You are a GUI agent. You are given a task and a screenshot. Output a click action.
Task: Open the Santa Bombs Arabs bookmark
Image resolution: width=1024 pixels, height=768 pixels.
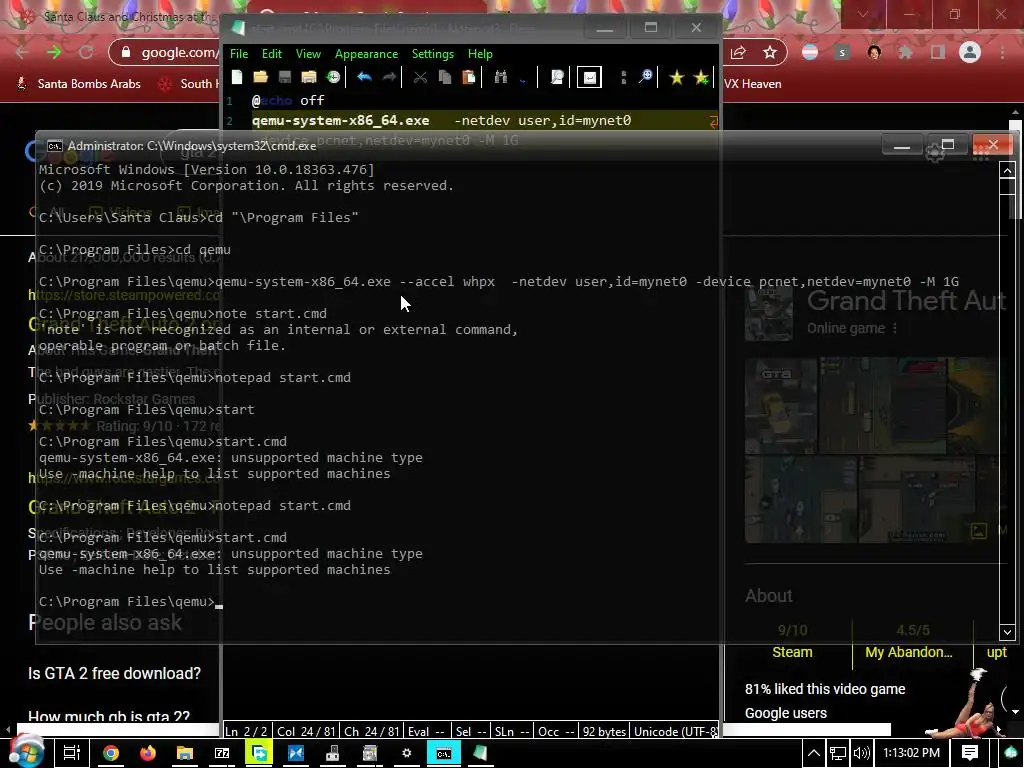click(78, 84)
